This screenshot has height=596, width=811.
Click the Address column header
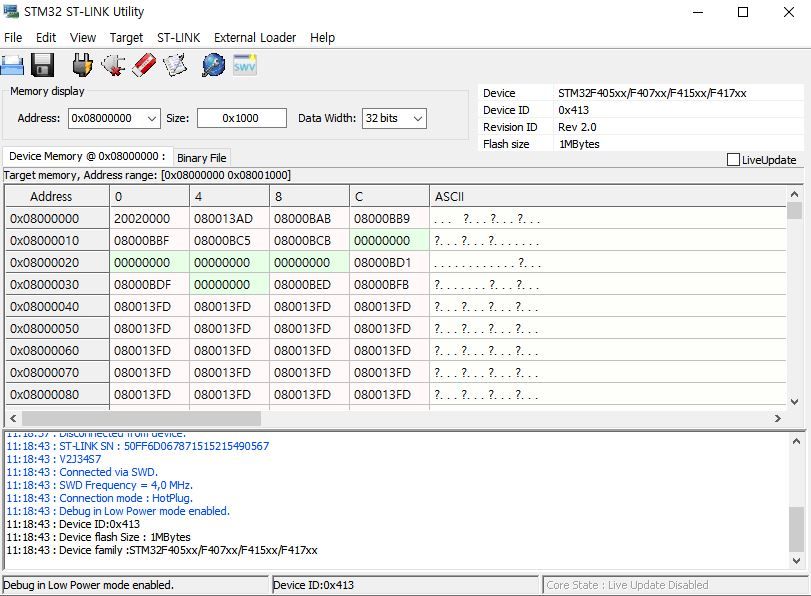pos(57,197)
